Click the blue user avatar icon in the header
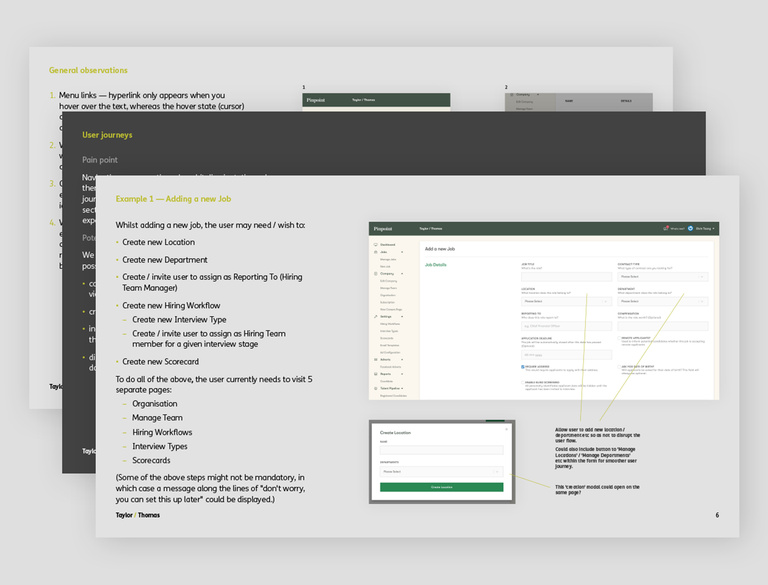The height and width of the screenshot is (585, 768). click(x=690, y=228)
